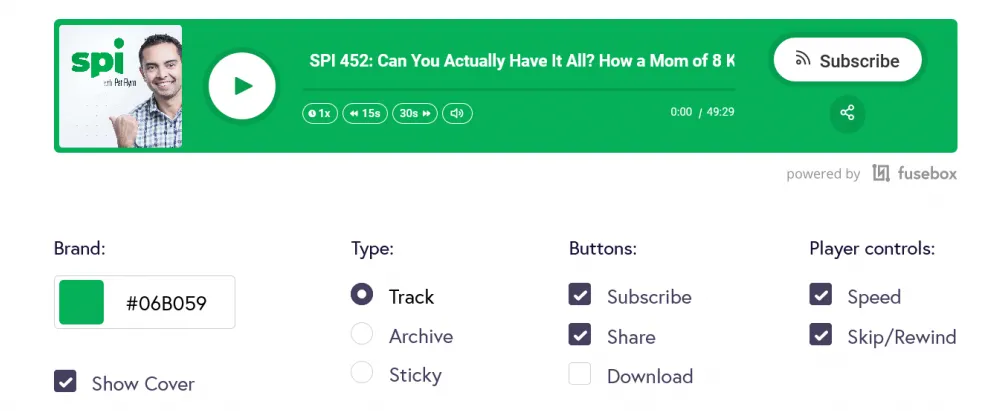
Task: Toggle the Skip/Rewind player control
Action: pos(820,334)
